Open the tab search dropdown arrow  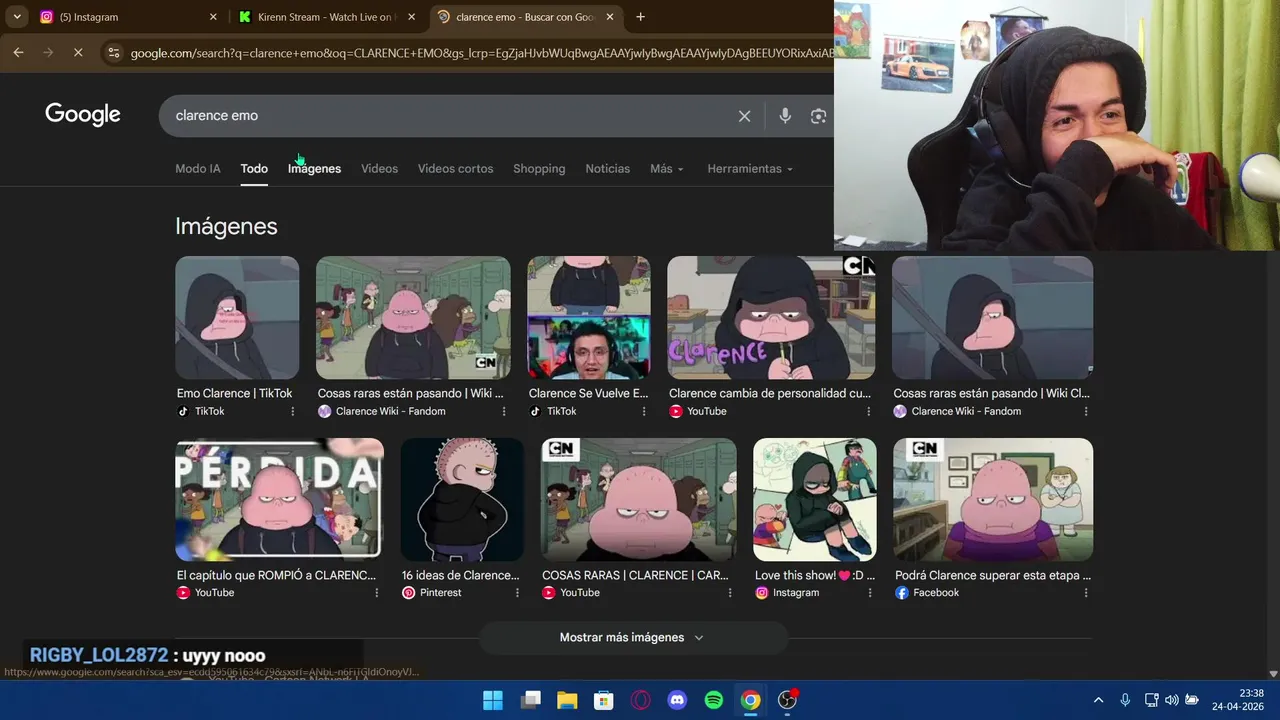pyautogui.click(x=17, y=17)
